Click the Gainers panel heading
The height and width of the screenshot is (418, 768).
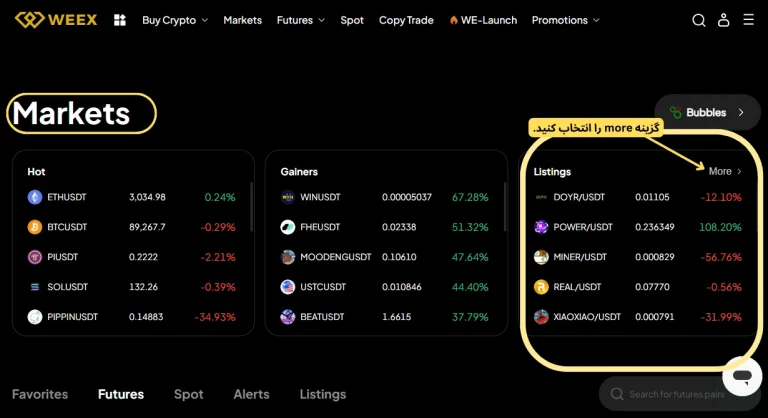click(x=299, y=172)
